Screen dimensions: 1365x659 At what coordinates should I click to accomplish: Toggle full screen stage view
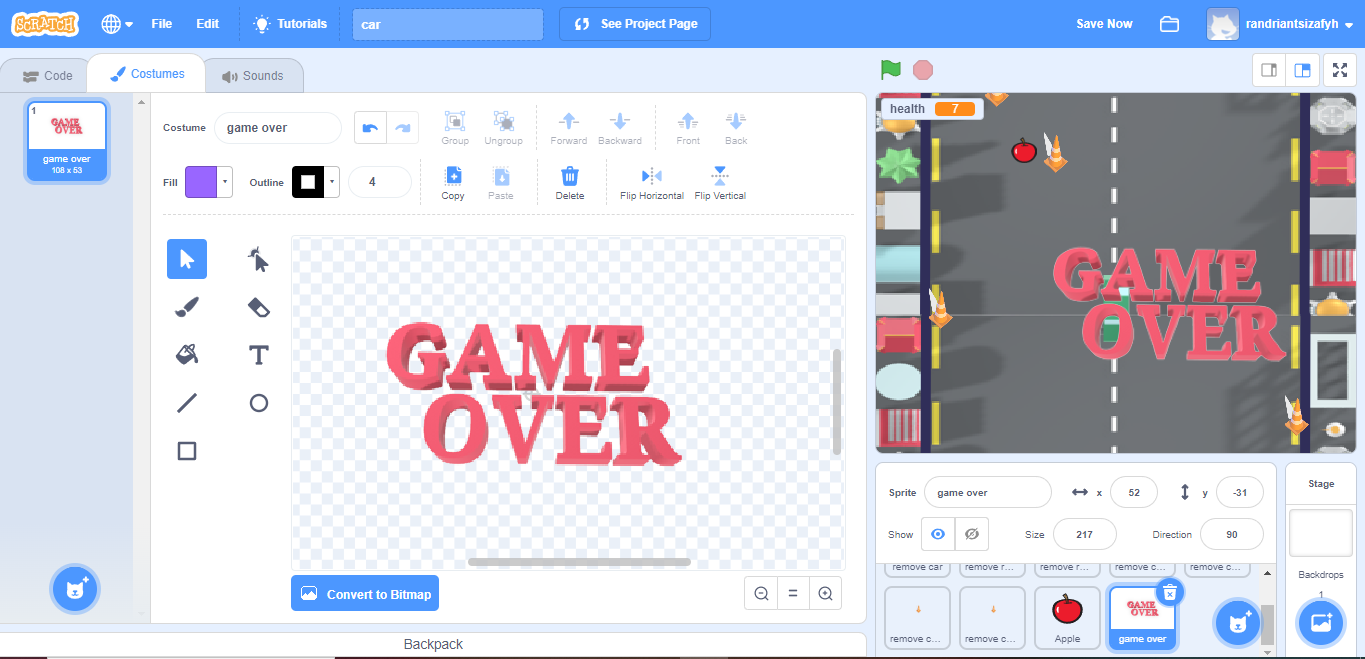pos(1340,70)
